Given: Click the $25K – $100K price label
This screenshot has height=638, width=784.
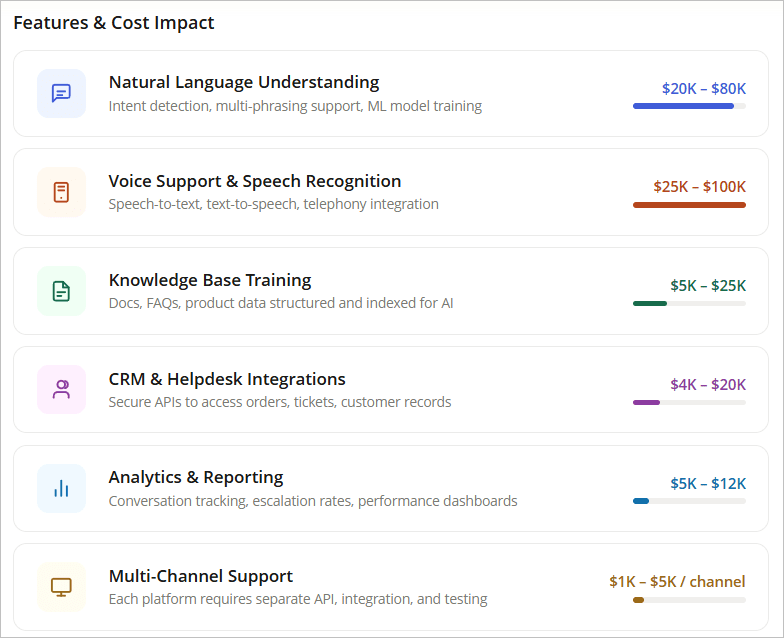Looking at the screenshot, I should 700,186.
